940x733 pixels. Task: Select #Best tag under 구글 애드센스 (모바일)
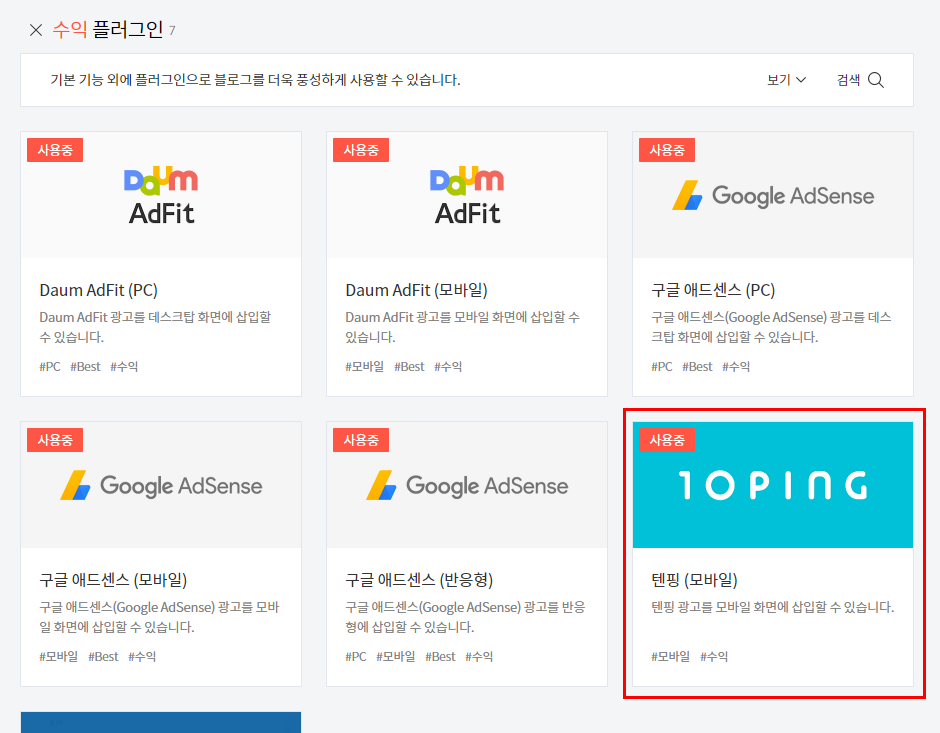pyautogui.click(x=103, y=657)
